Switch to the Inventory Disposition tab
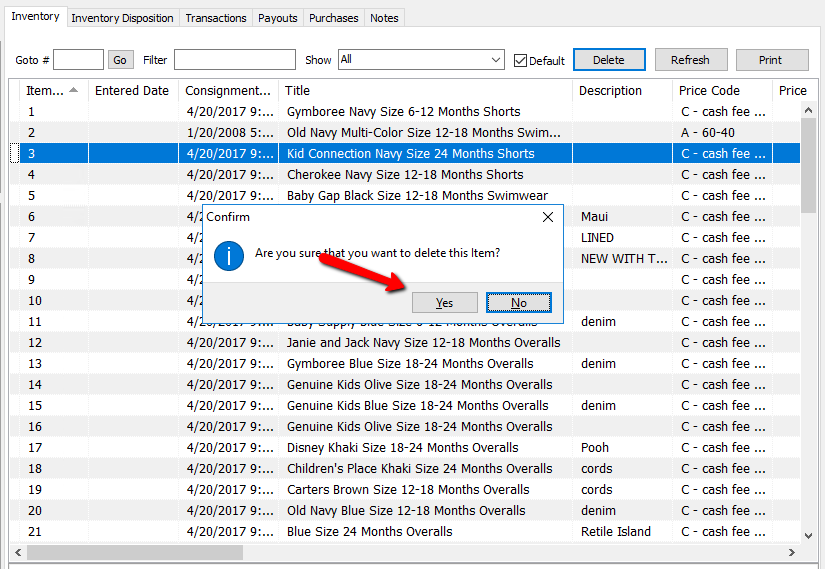Screen dimensions: 825x569 pos(123,18)
